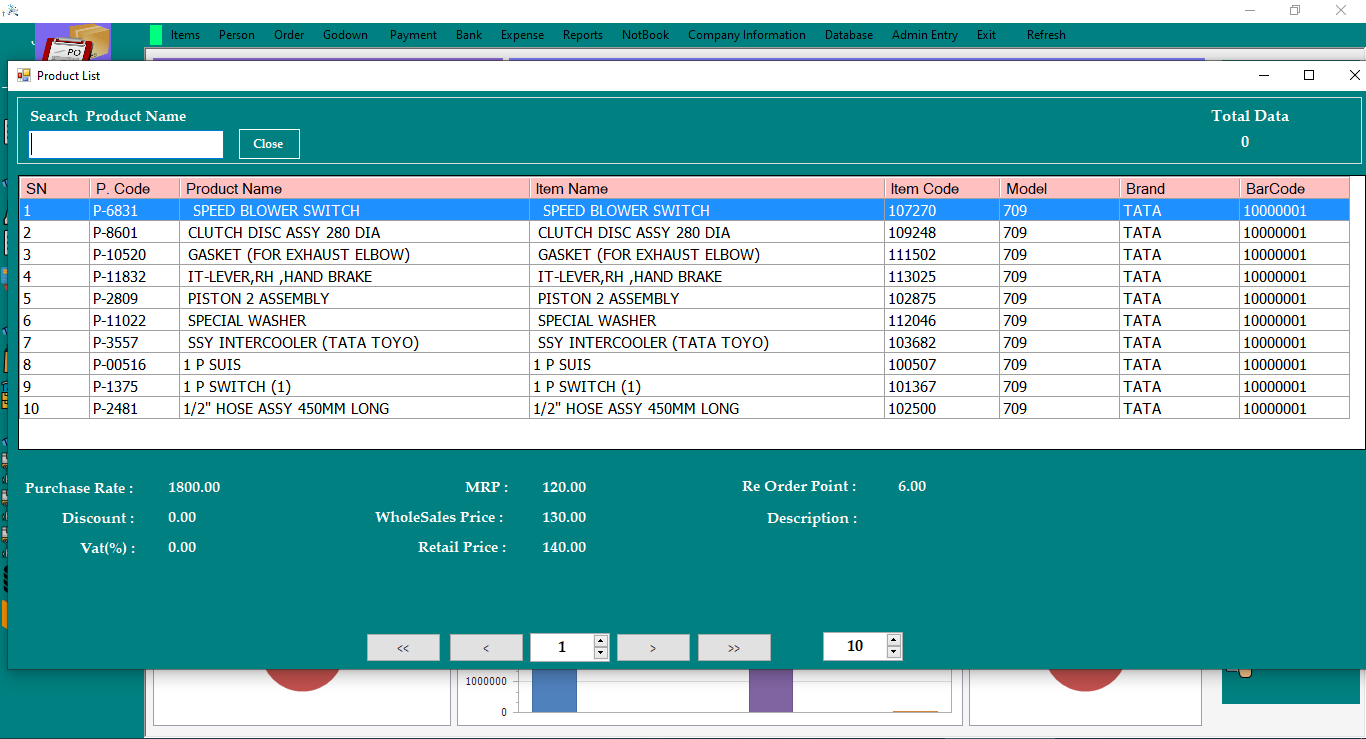Open the Company Information menu
Image resolution: width=1366 pixels, height=739 pixels.
746,35
